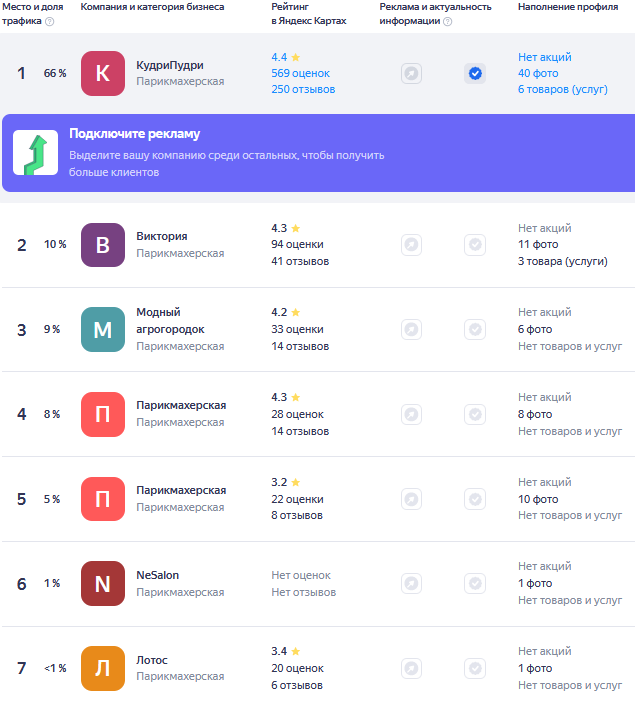Click the advertising icon in NeSalon row
The width and height of the screenshot is (635, 702).
[411, 583]
